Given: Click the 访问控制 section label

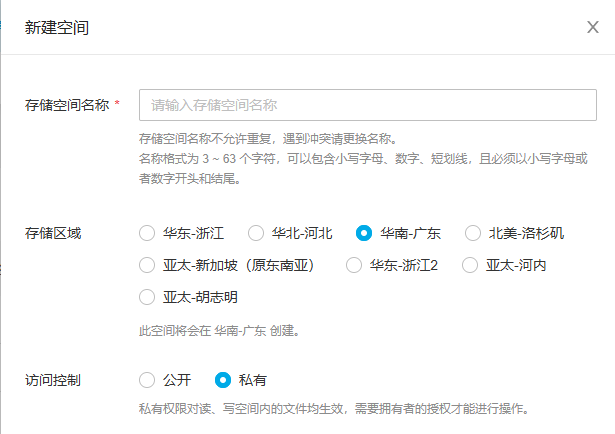Looking at the screenshot, I should pyautogui.click(x=53, y=380).
